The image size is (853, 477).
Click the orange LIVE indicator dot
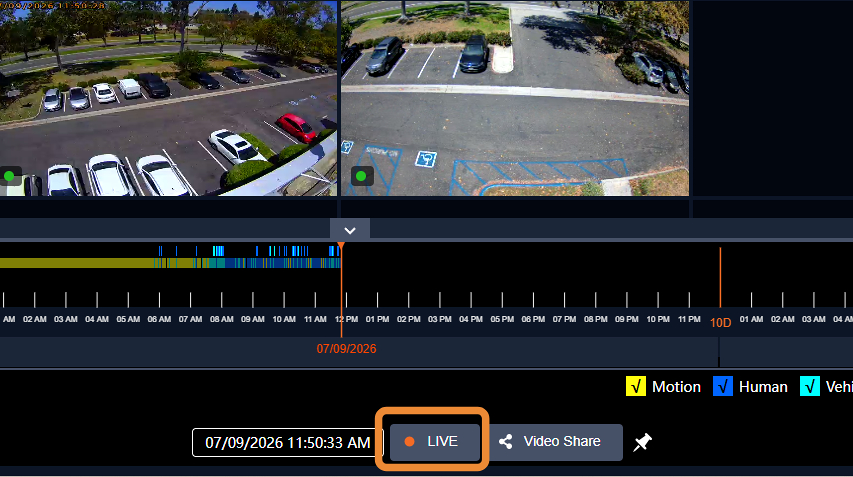(x=410, y=442)
